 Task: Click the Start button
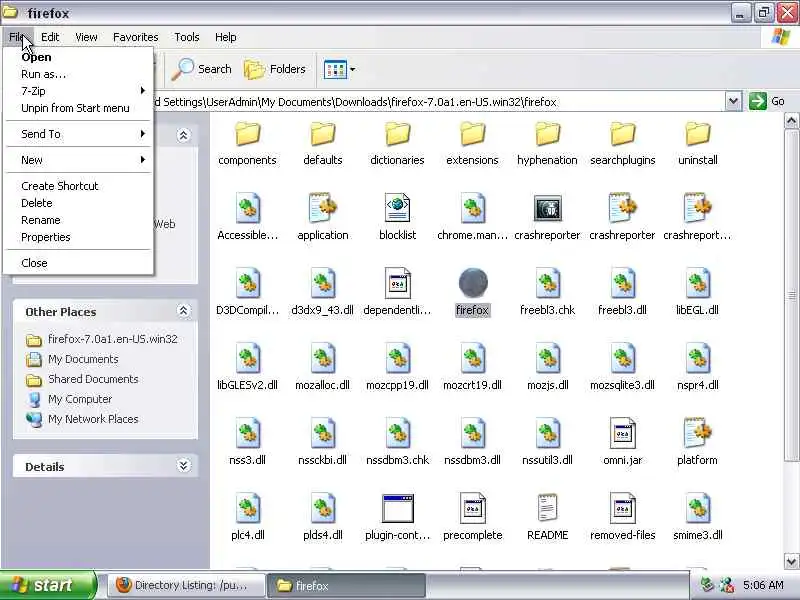click(48, 585)
